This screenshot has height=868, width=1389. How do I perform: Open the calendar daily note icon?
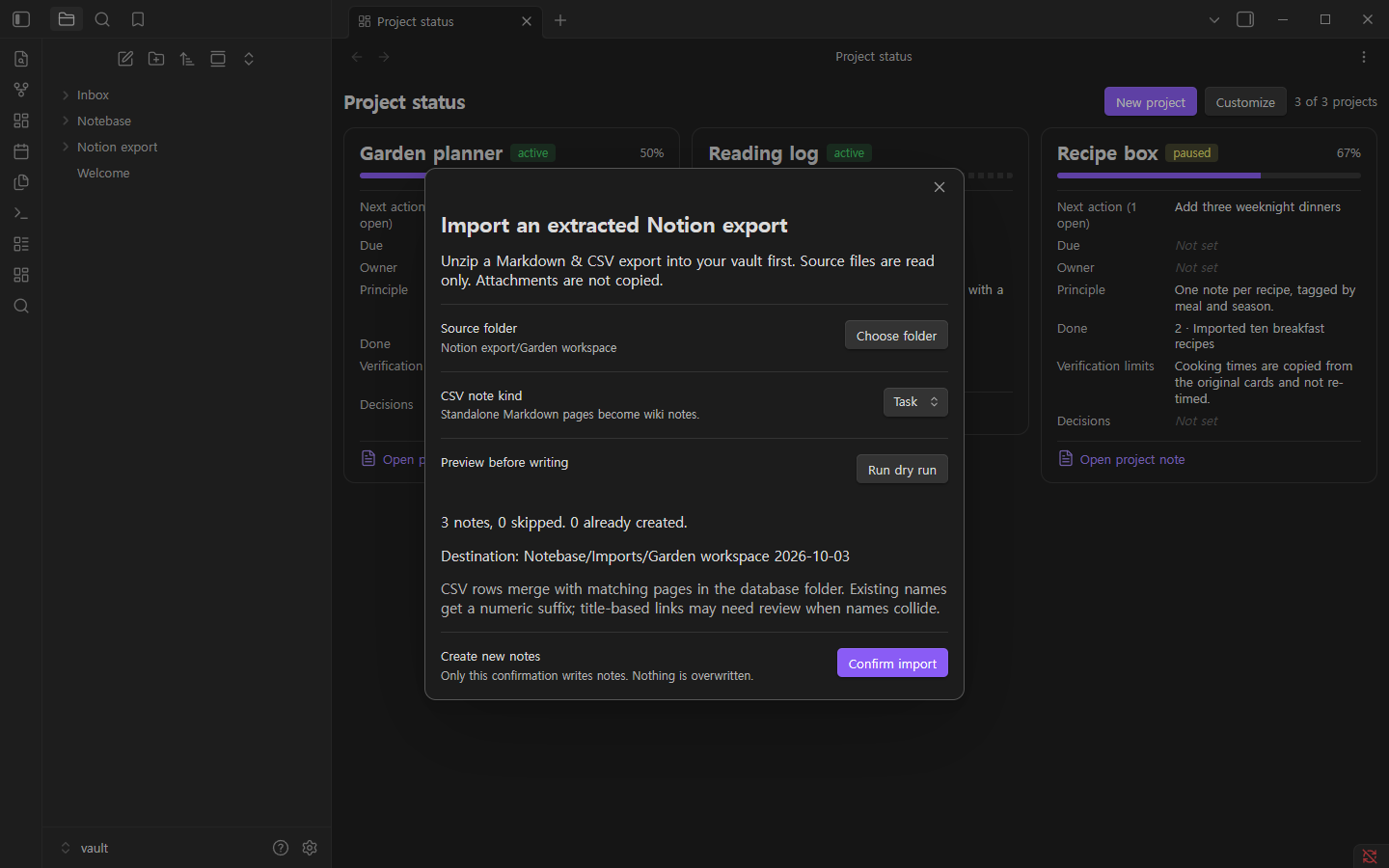click(x=21, y=151)
